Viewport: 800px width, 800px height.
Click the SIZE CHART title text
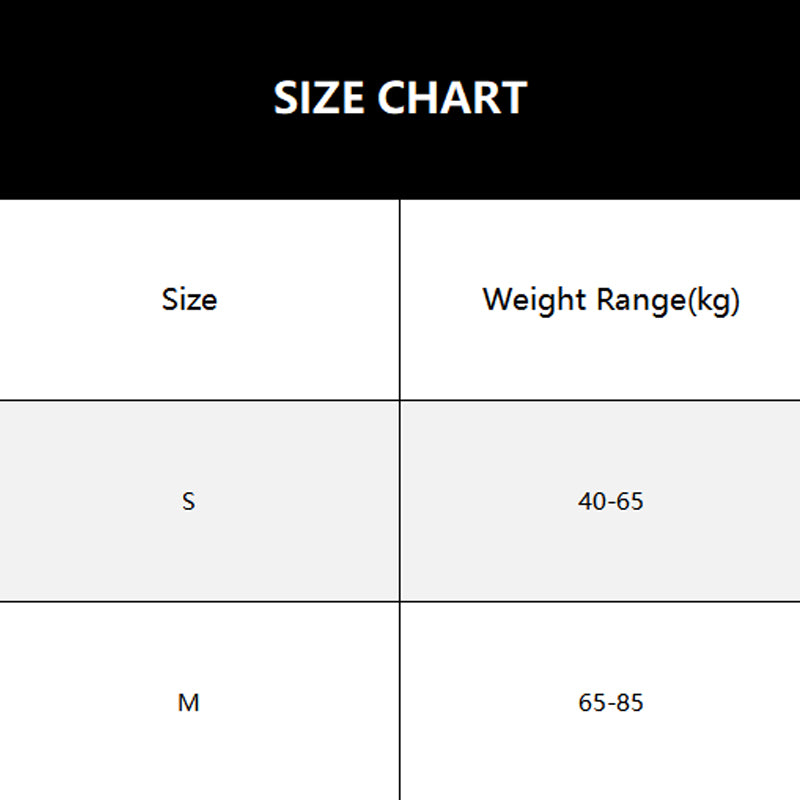coord(400,98)
